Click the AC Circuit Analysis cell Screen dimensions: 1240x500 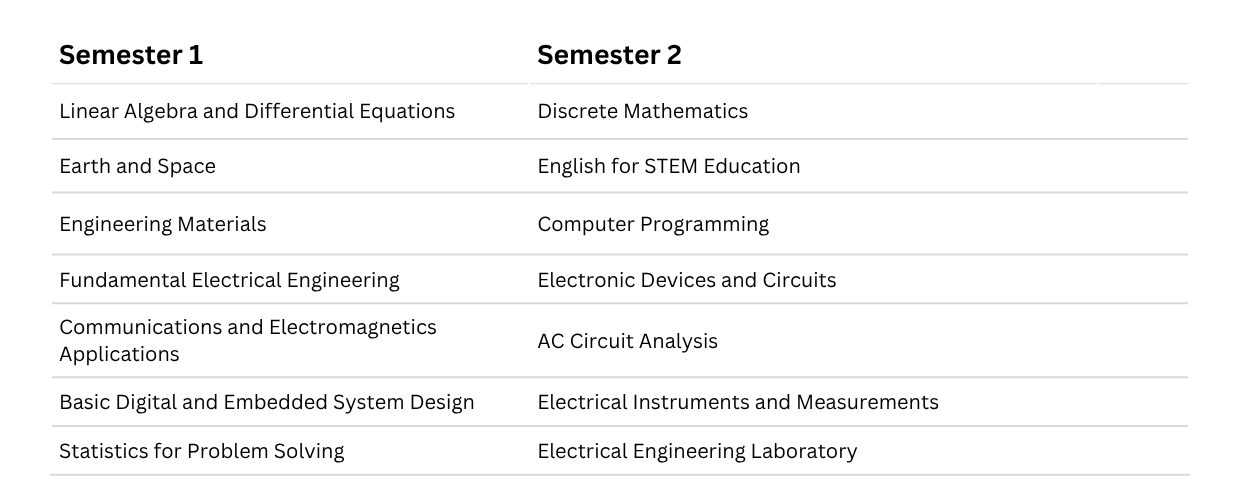(627, 341)
